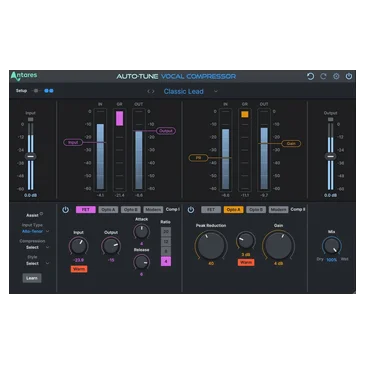Click the Release knob
This screenshot has height=365, width=365.
[141, 262]
